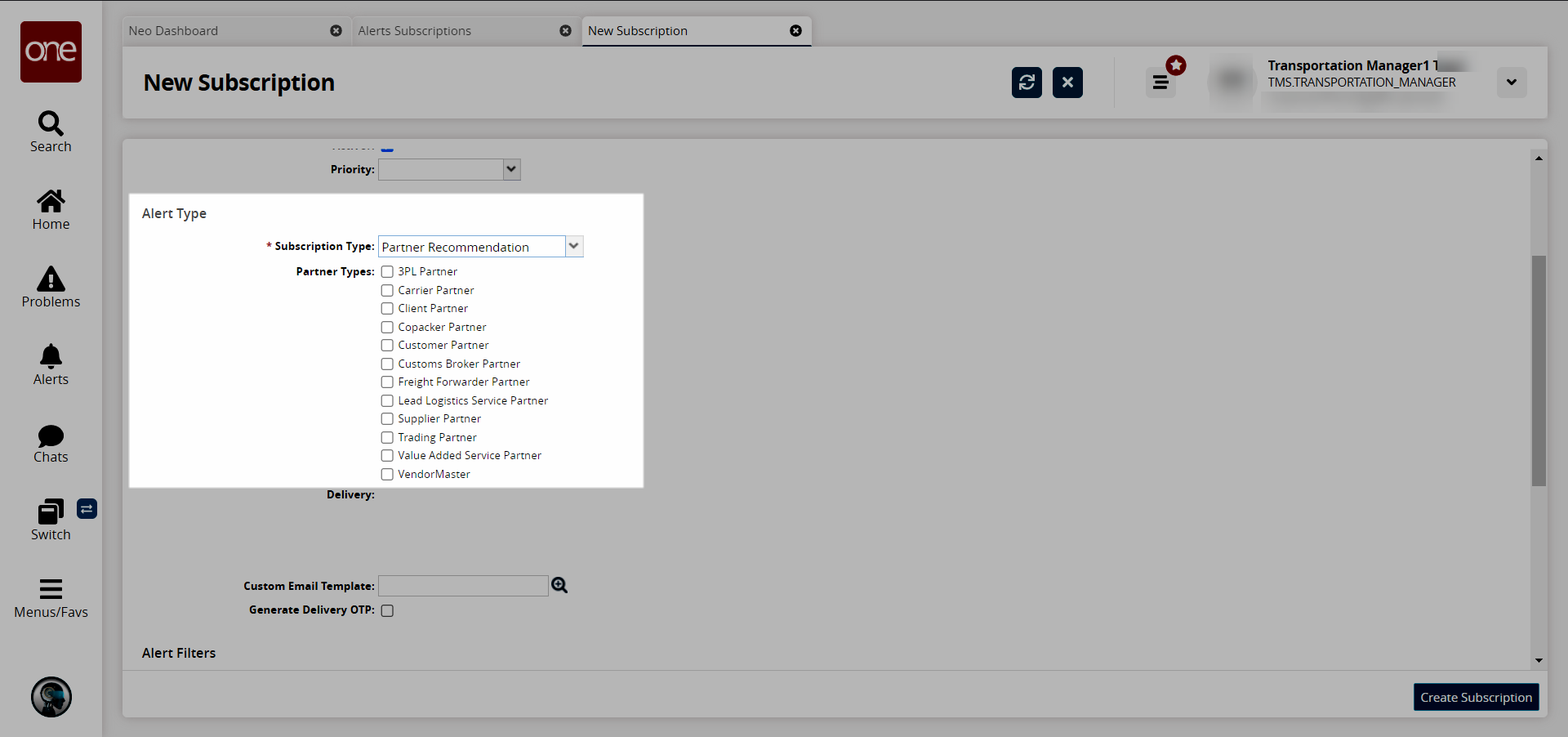Screen dimensions: 1568x737
Task: Click the assistant avatar at sidebar bottom
Action: coord(51,697)
